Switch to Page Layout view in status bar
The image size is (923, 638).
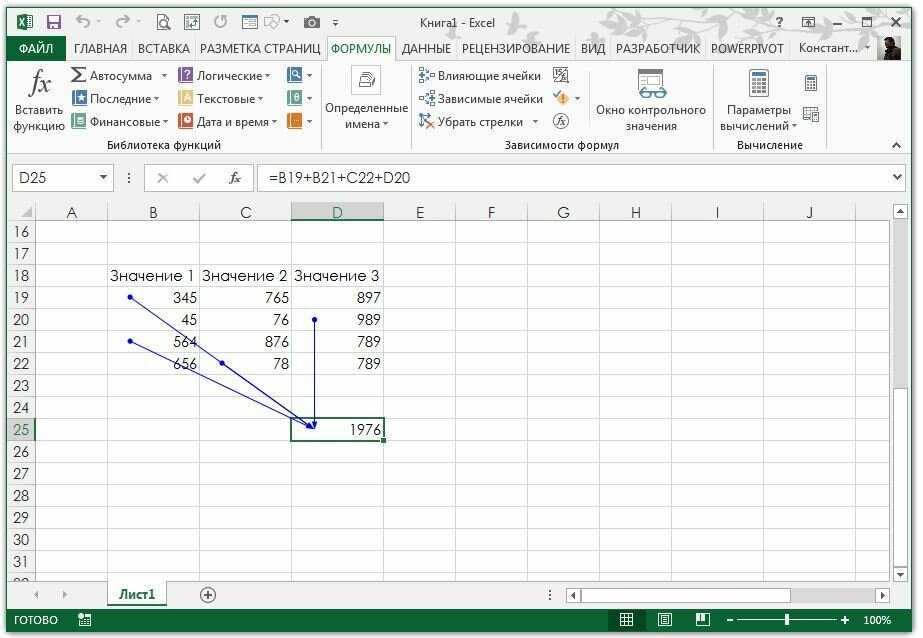pyautogui.click(x=665, y=620)
